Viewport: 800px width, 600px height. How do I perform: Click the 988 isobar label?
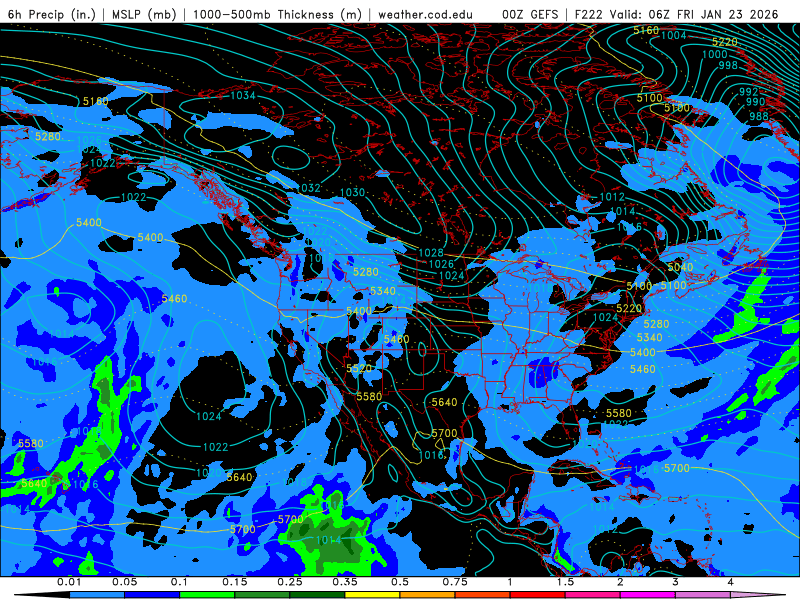tap(759, 116)
